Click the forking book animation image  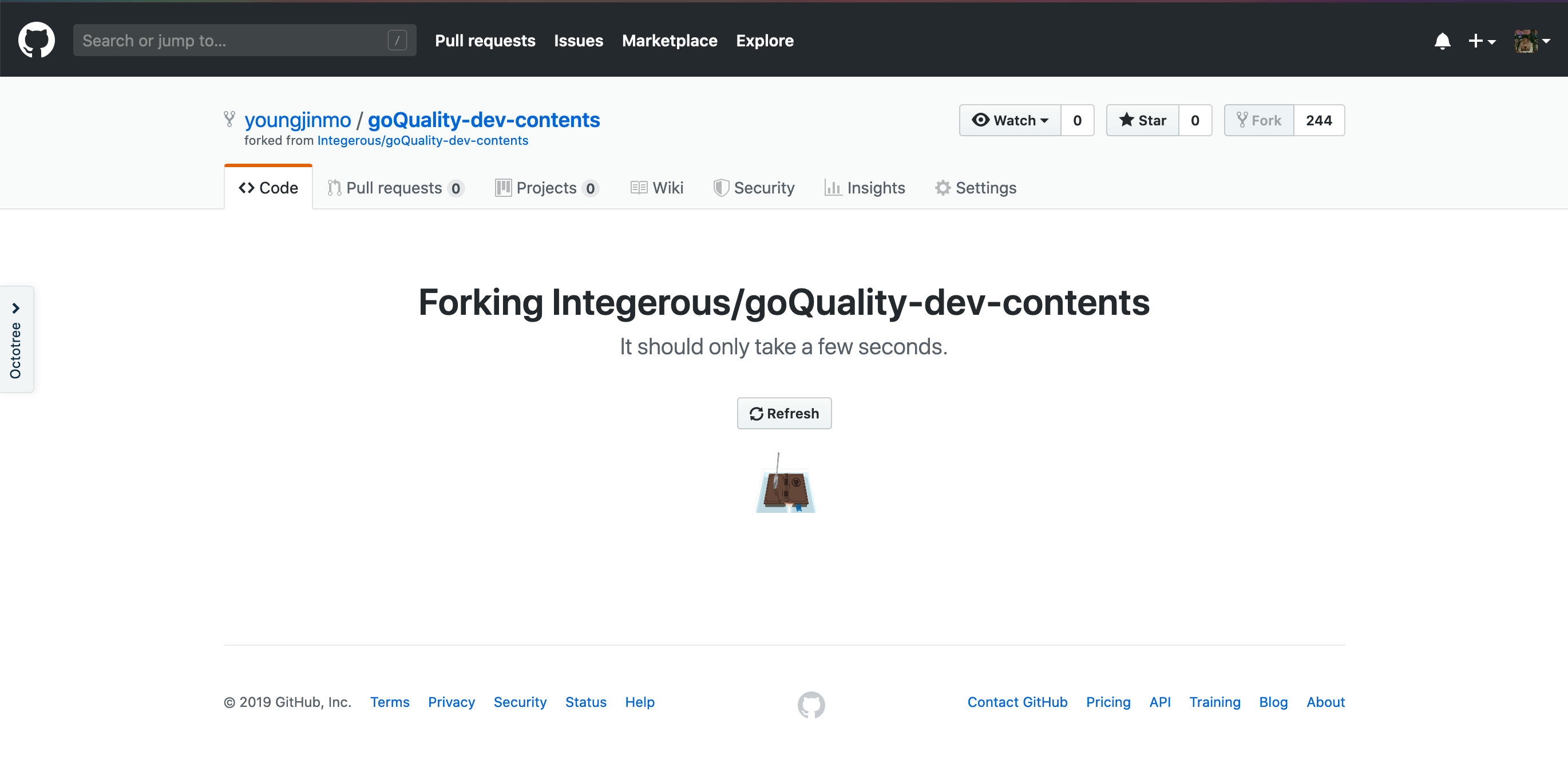coord(785,484)
